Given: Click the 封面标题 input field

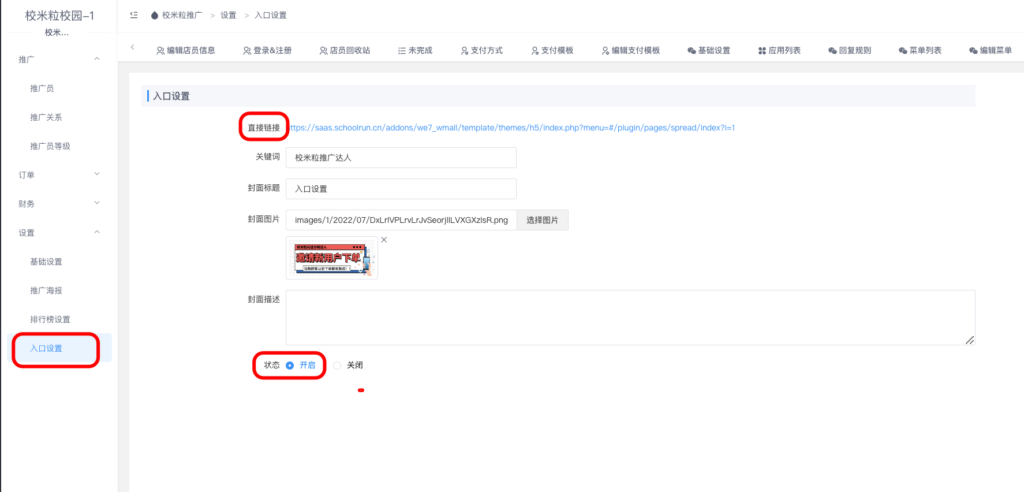Looking at the screenshot, I should [401, 189].
